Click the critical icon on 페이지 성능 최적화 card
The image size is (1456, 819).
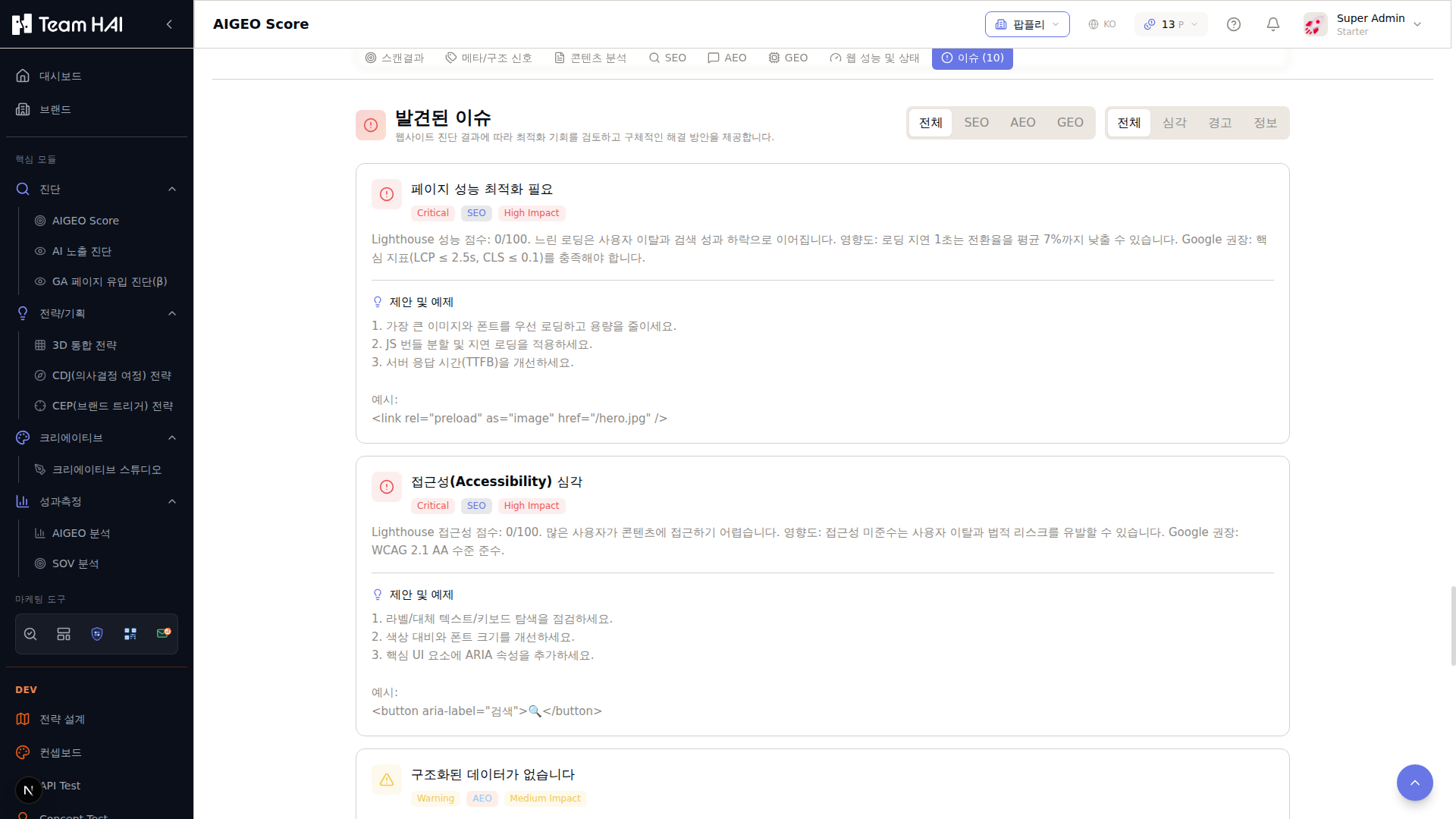(387, 194)
